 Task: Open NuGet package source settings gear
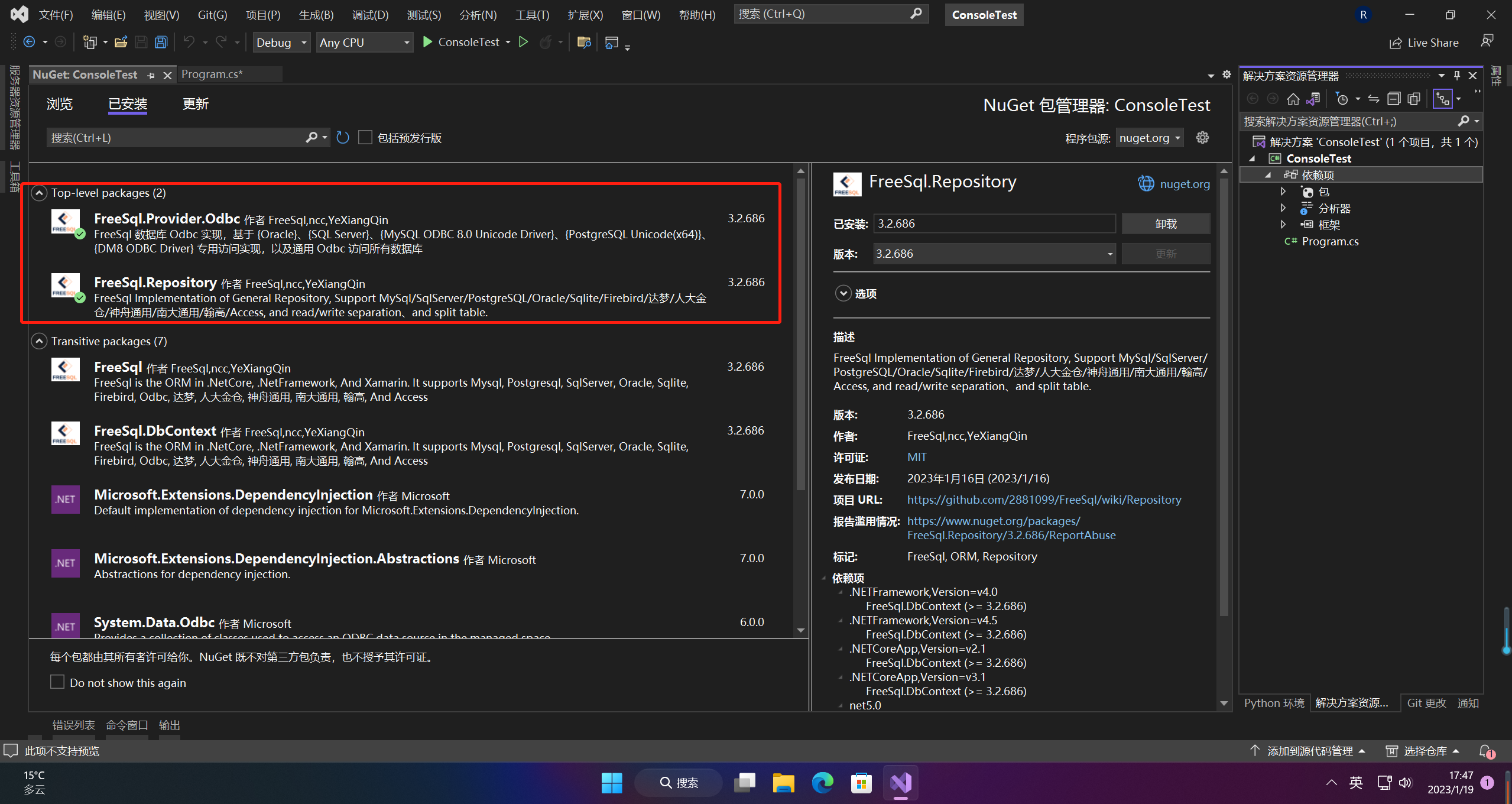click(x=1202, y=138)
